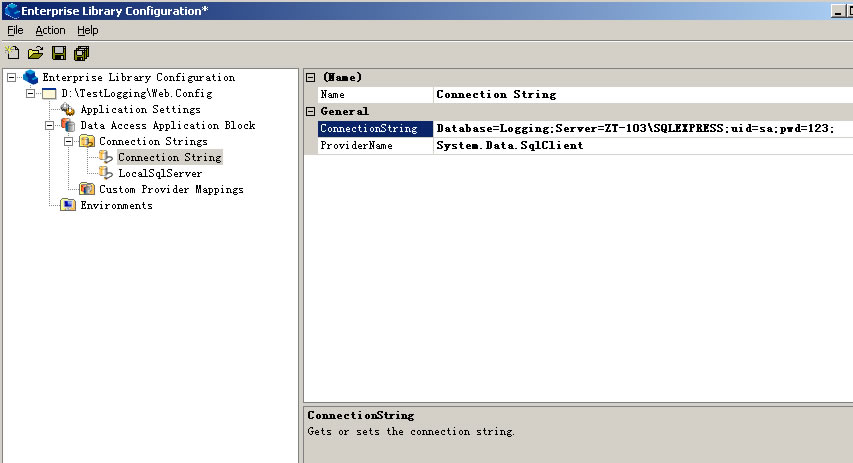Click the Environments node icon
The image size is (853, 463).
tap(67, 205)
